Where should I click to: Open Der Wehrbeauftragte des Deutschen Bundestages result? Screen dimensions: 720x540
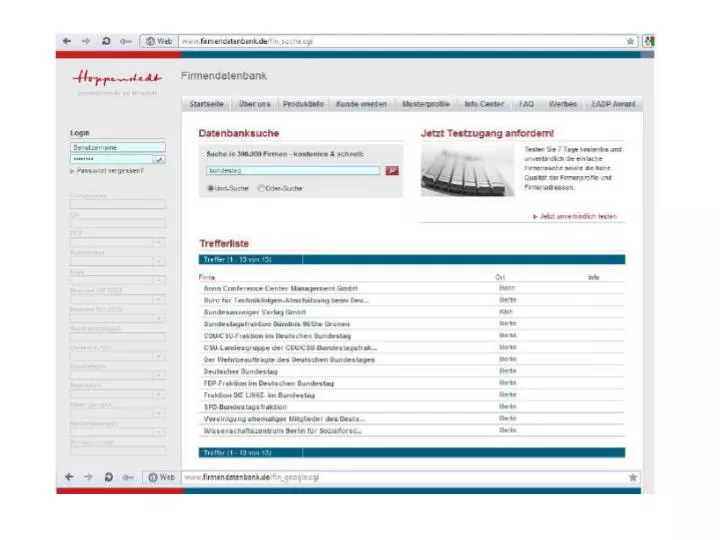(289, 360)
